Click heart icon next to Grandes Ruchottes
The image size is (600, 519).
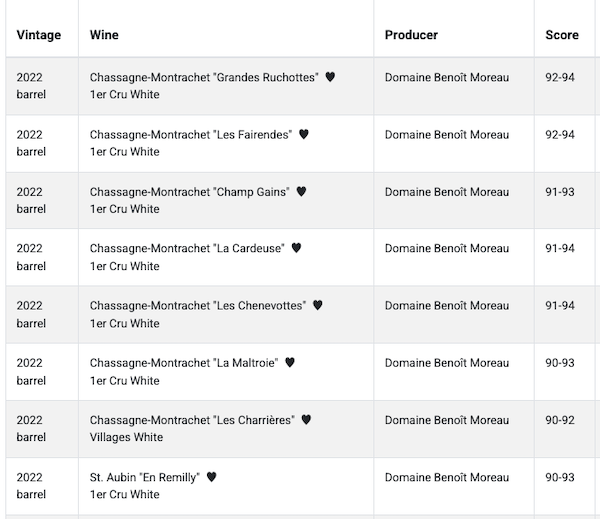tap(330, 77)
